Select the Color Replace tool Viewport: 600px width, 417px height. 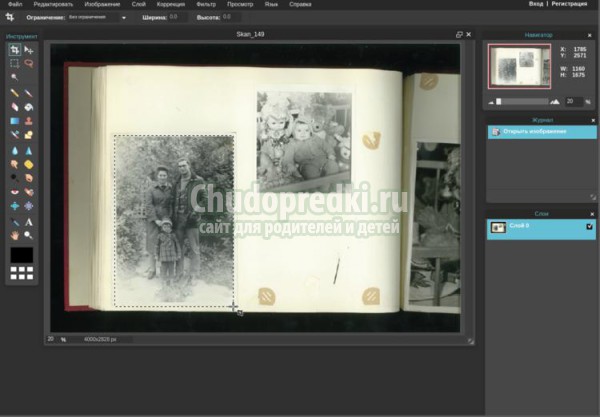click(15, 135)
